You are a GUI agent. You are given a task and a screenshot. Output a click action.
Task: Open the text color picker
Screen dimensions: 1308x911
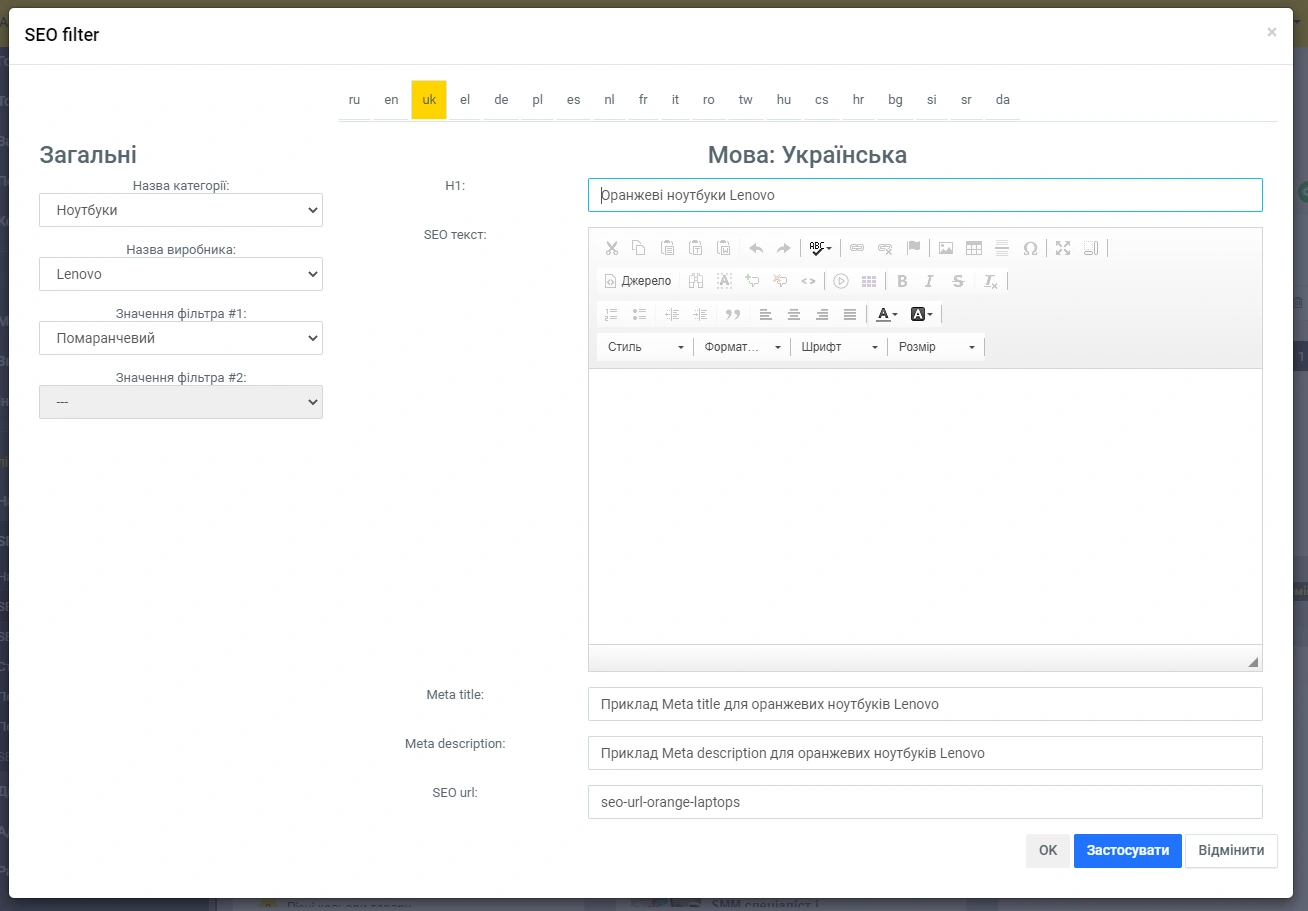coord(886,314)
